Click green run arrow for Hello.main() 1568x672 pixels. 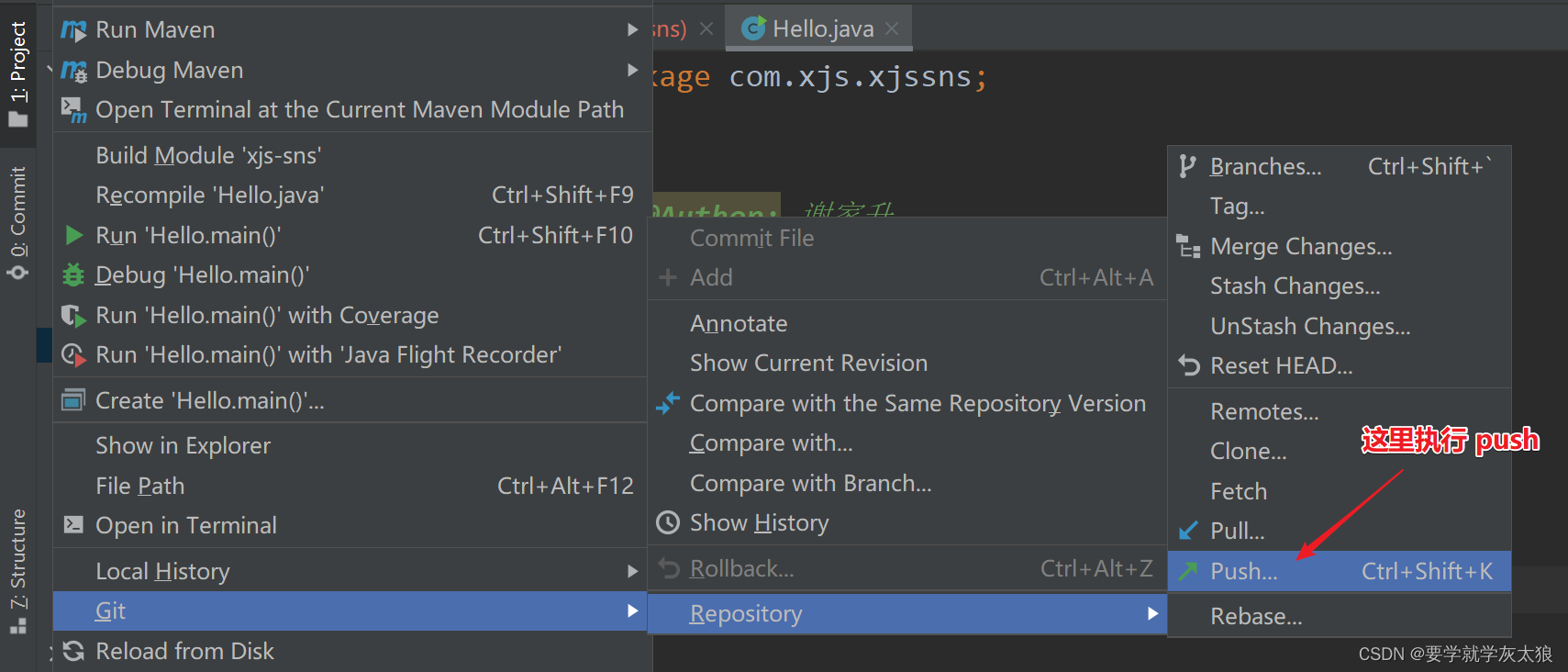[x=74, y=235]
